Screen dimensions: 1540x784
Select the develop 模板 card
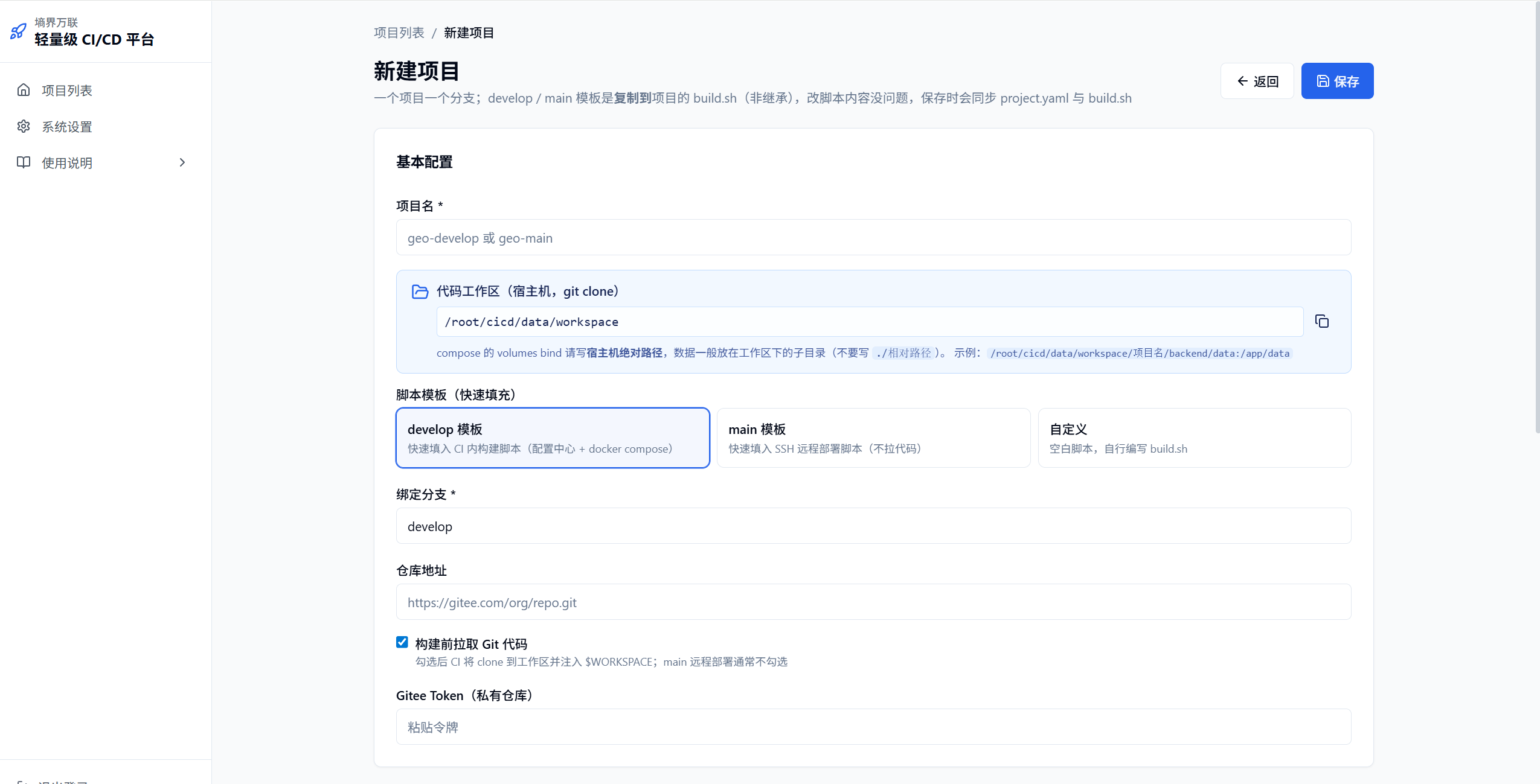553,438
